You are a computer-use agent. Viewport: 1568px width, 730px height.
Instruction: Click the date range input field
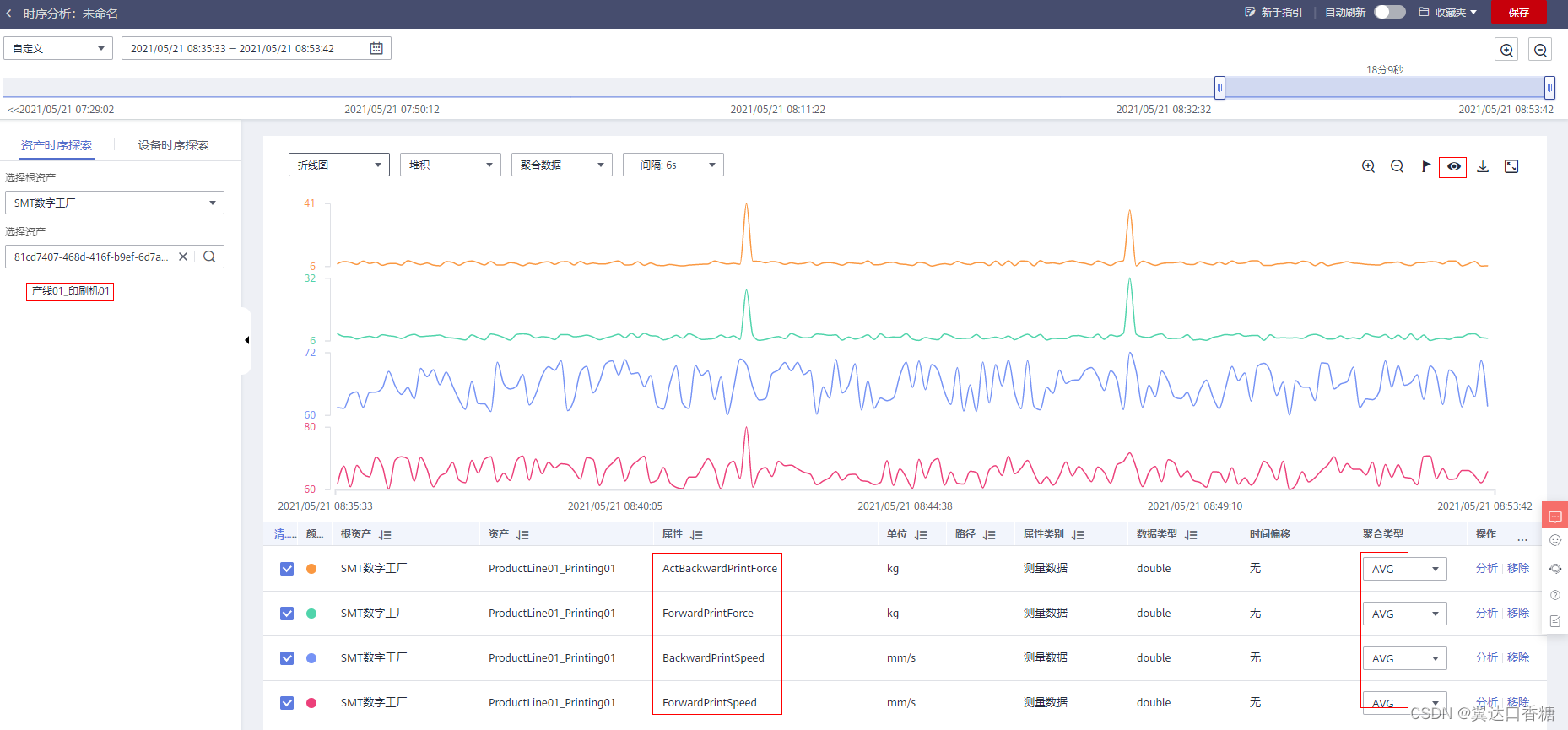(256, 48)
